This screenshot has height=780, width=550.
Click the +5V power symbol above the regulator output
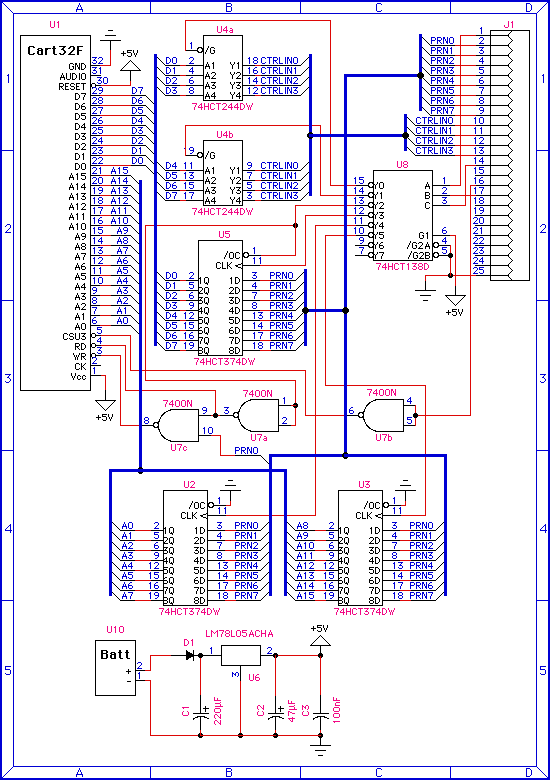click(x=320, y=640)
